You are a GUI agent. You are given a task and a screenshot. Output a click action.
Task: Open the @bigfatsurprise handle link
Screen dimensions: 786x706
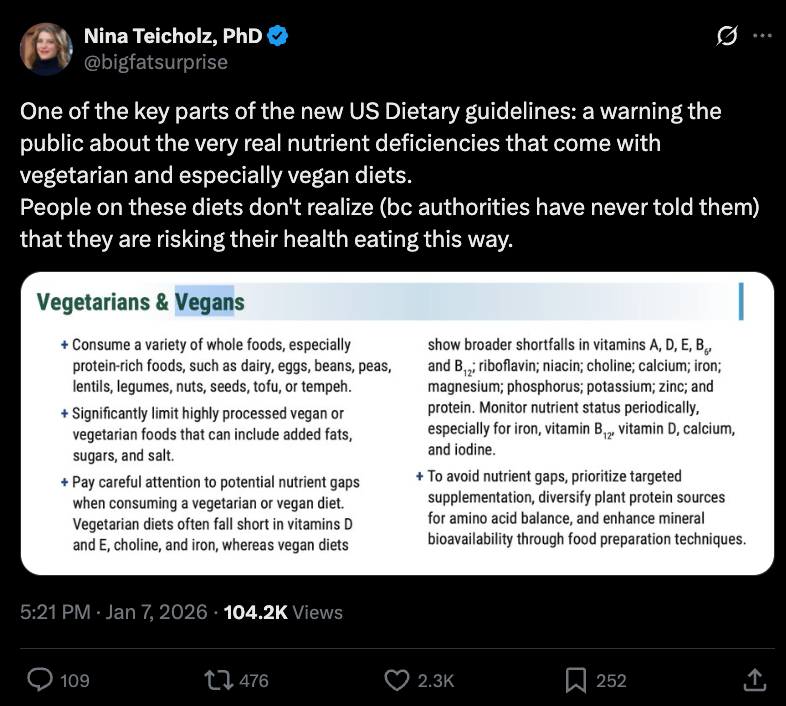point(156,62)
